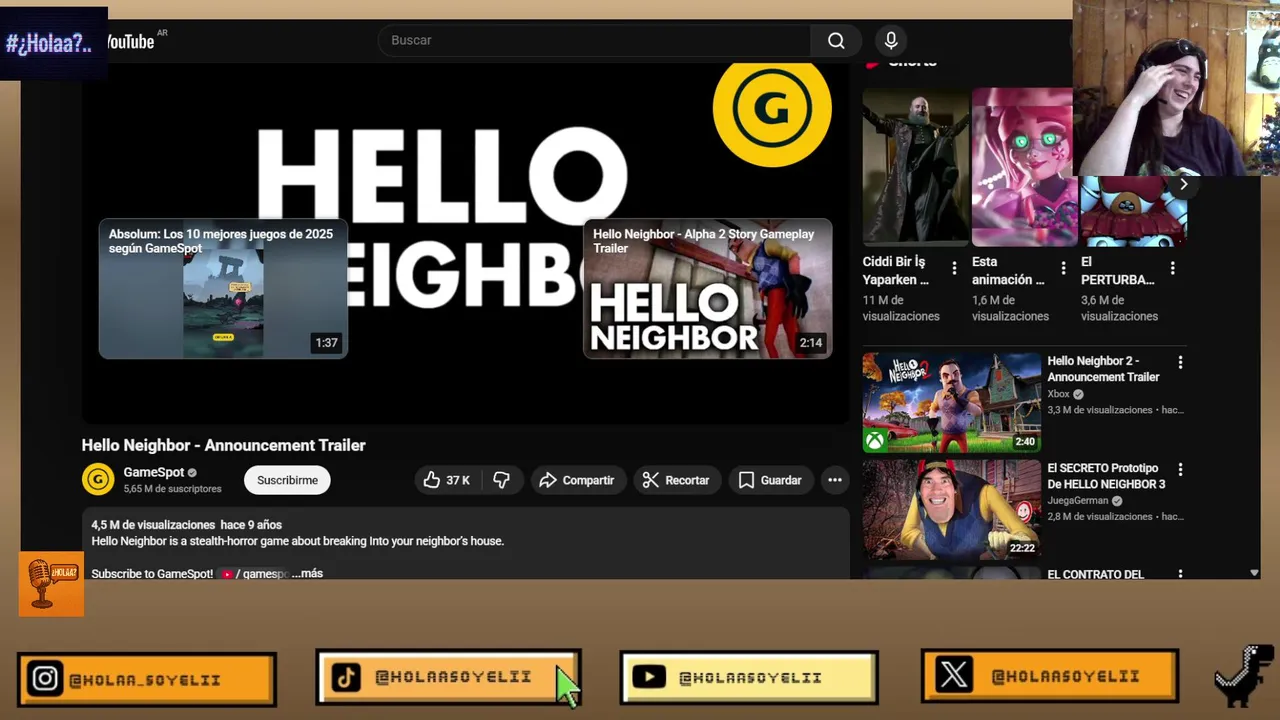
Task: Click the GameSpot channel avatar
Action: click(98, 480)
